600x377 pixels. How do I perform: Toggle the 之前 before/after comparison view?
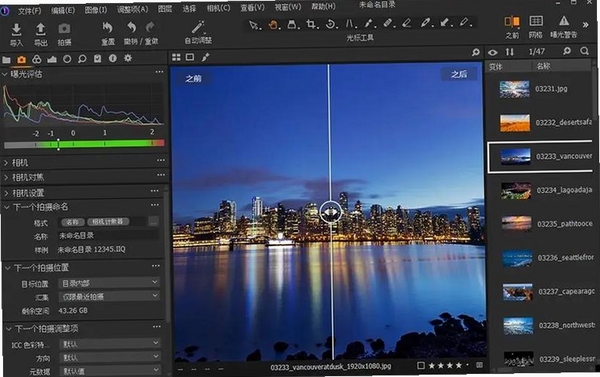512,21
